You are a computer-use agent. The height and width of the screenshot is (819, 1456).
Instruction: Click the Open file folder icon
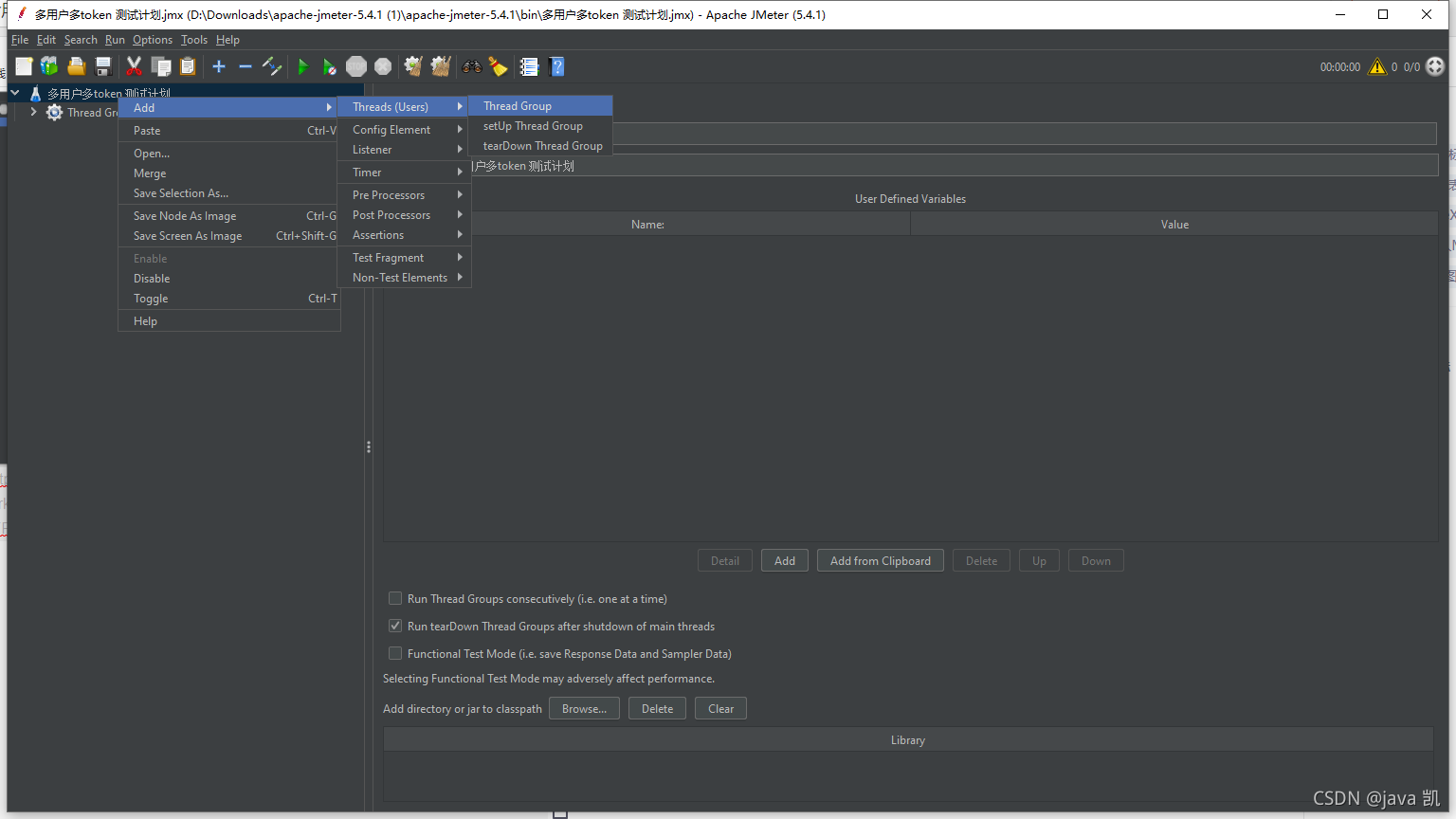[x=77, y=66]
